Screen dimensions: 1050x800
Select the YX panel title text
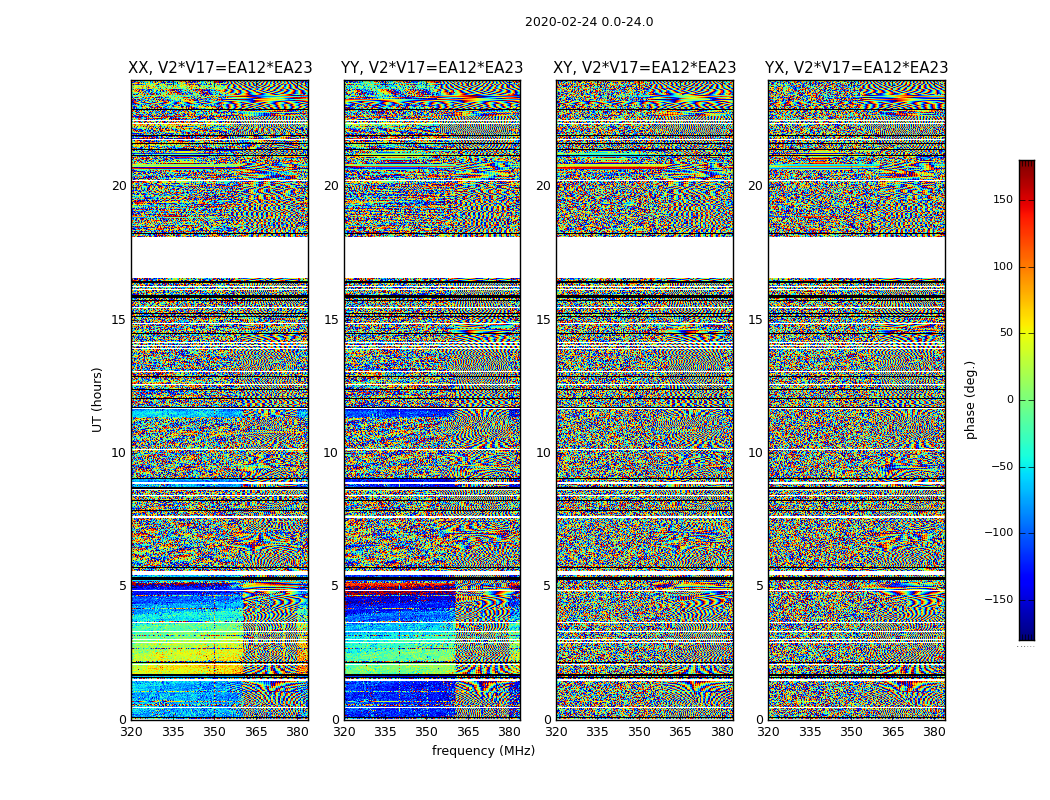click(856, 68)
